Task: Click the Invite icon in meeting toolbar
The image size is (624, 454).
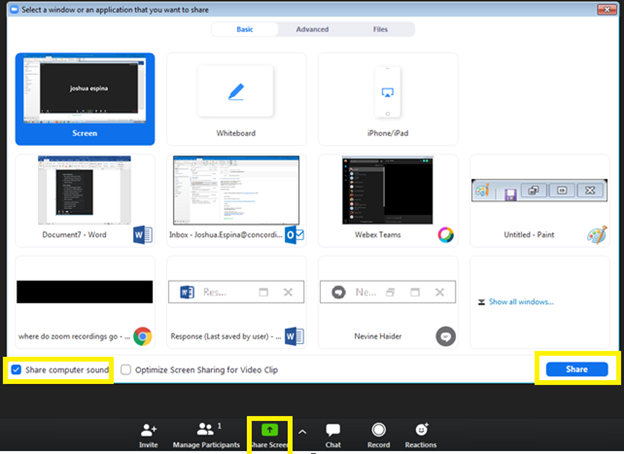Action: point(149,431)
